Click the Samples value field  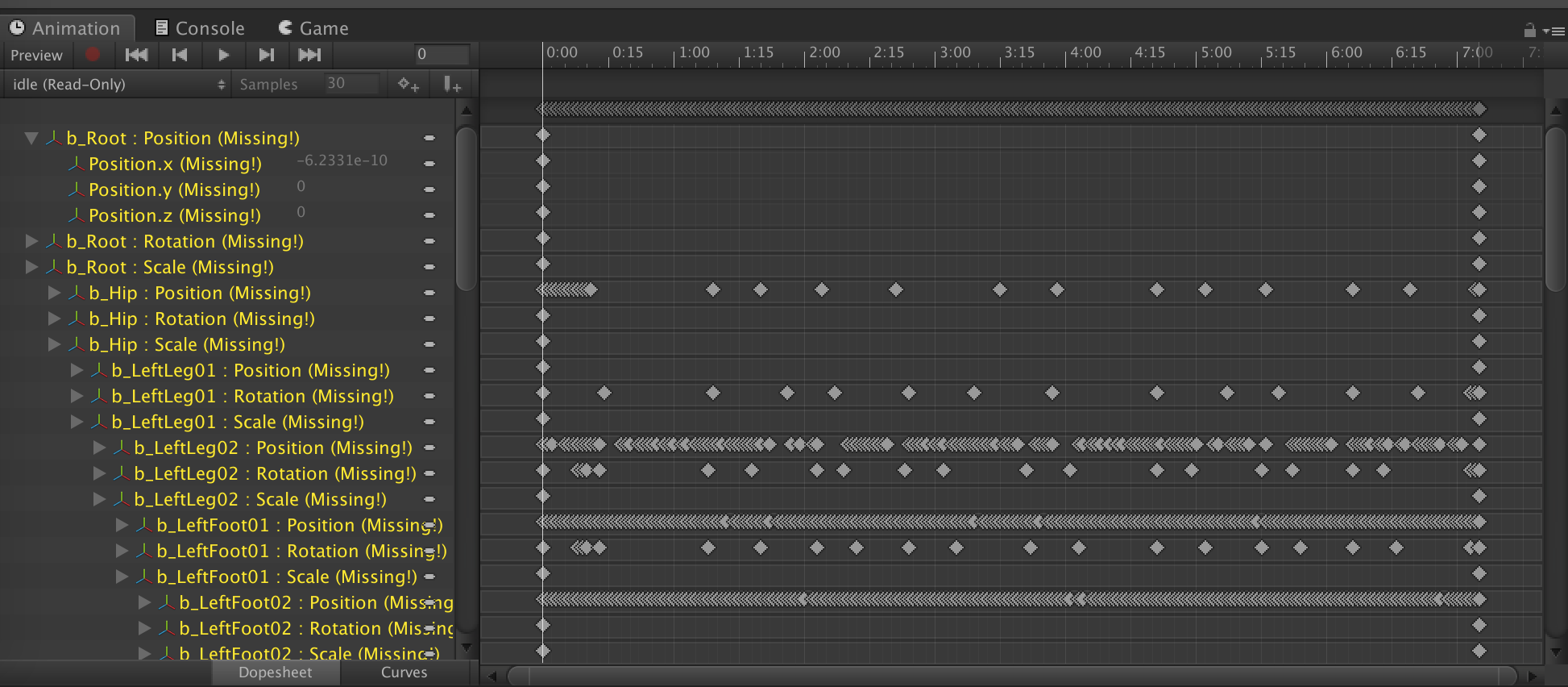pos(351,84)
